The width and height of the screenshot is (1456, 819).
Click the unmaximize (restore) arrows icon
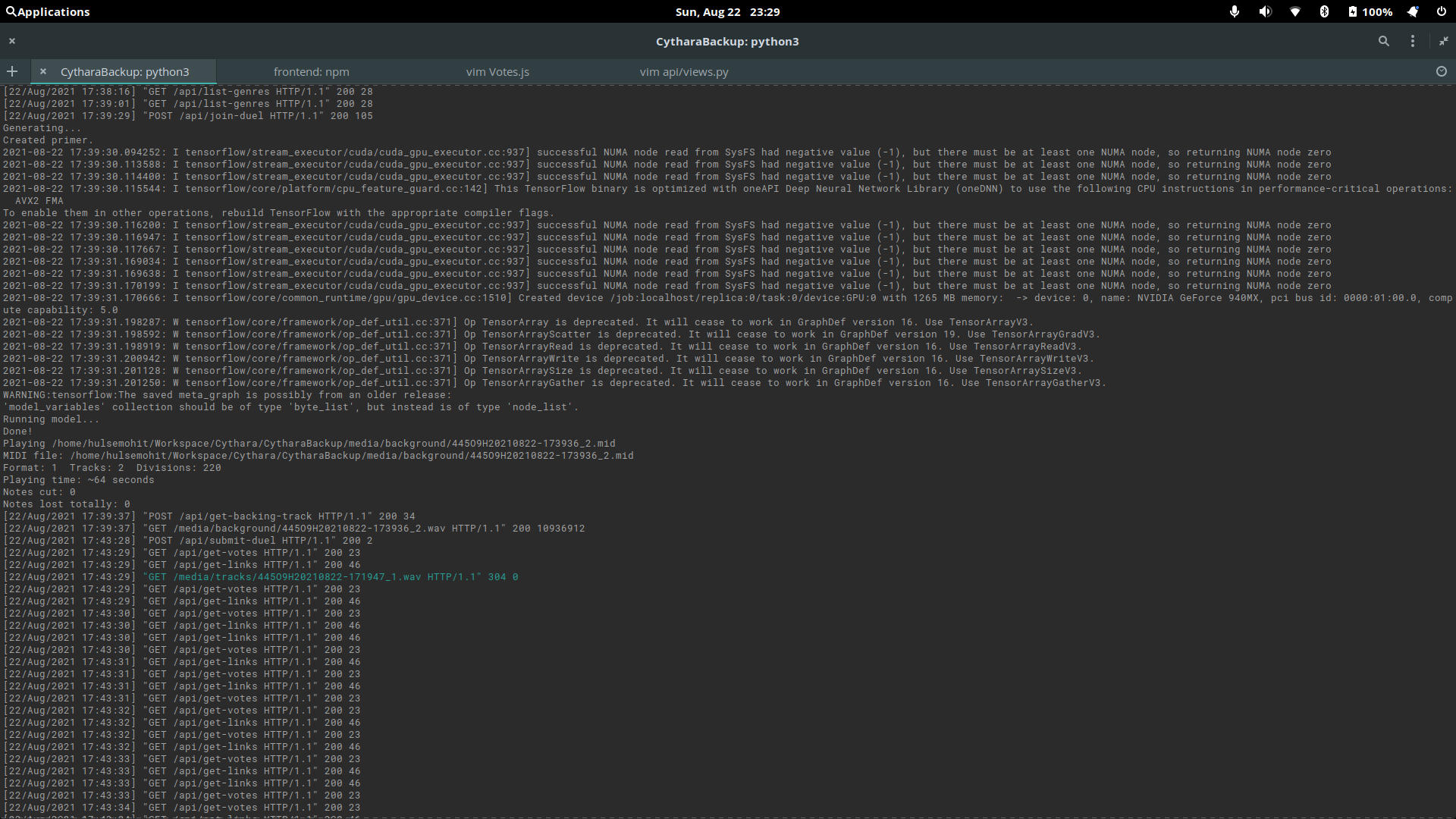point(1443,41)
